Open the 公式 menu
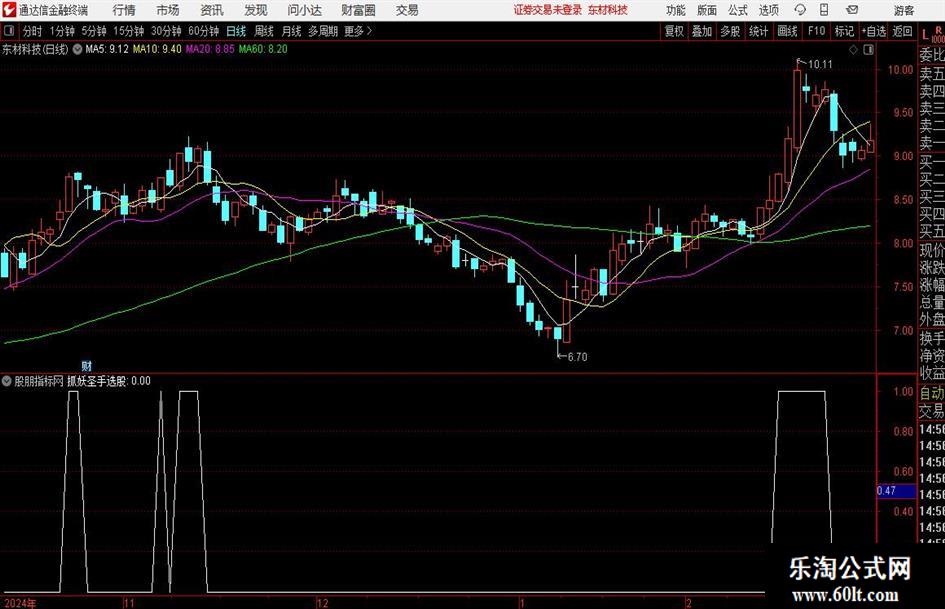This screenshot has width=945, height=609. pyautogui.click(x=737, y=10)
